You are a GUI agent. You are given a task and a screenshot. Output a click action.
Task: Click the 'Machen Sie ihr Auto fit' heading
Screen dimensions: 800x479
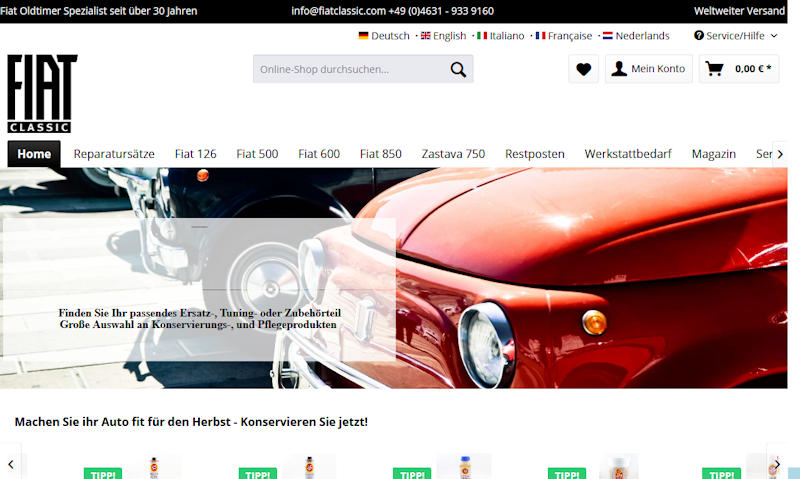point(191,422)
